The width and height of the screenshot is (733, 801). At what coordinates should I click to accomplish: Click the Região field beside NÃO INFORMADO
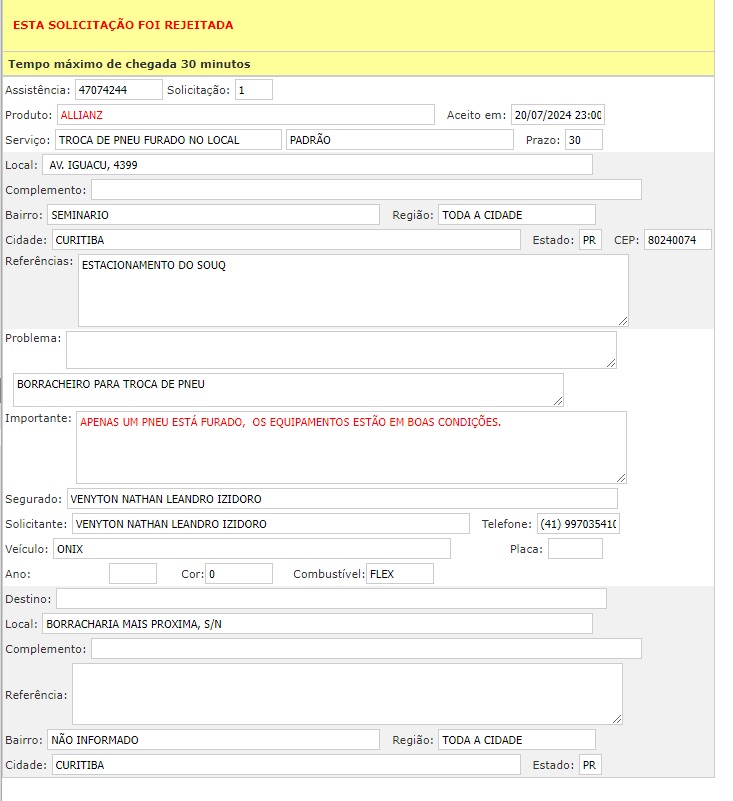point(516,740)
